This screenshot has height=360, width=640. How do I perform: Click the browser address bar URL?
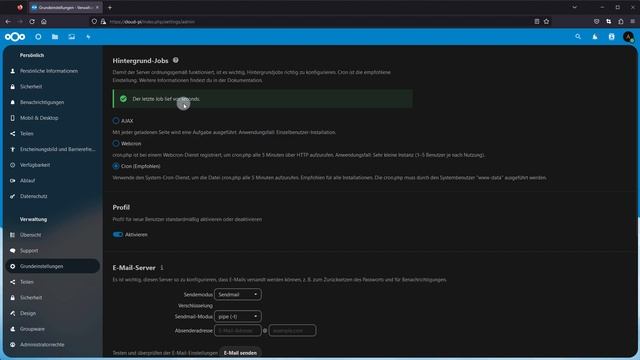coord(152,22)
